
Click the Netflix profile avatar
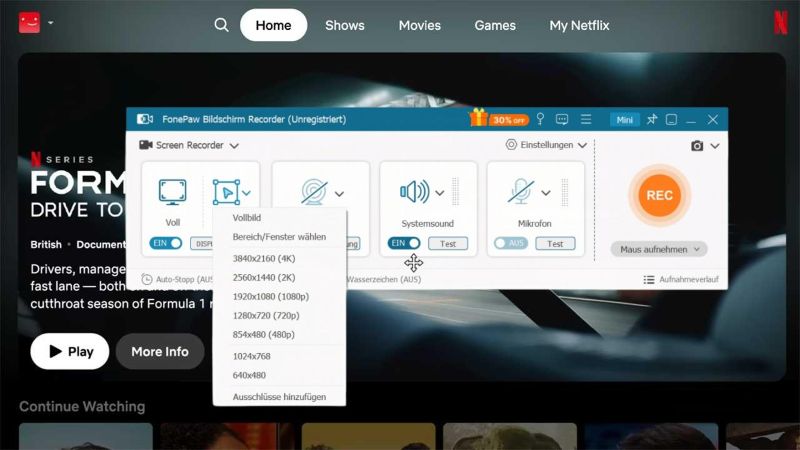pyautogui.click(x=30, y=22)
